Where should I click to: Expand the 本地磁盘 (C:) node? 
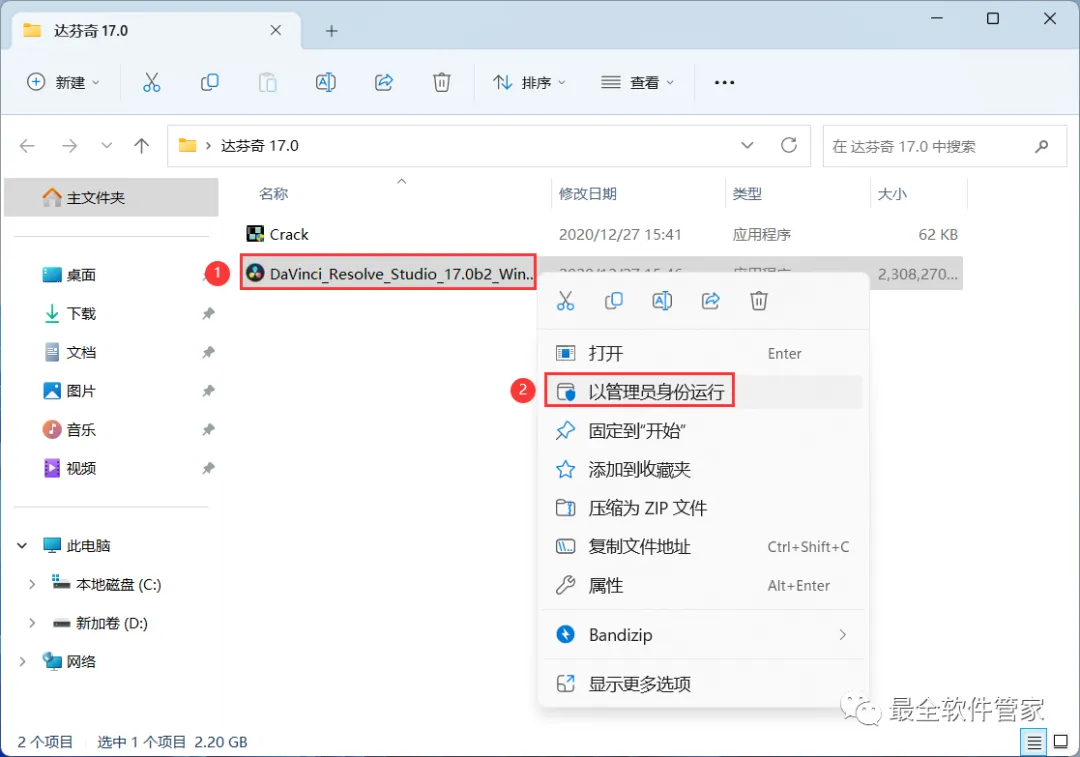[32, 584]
